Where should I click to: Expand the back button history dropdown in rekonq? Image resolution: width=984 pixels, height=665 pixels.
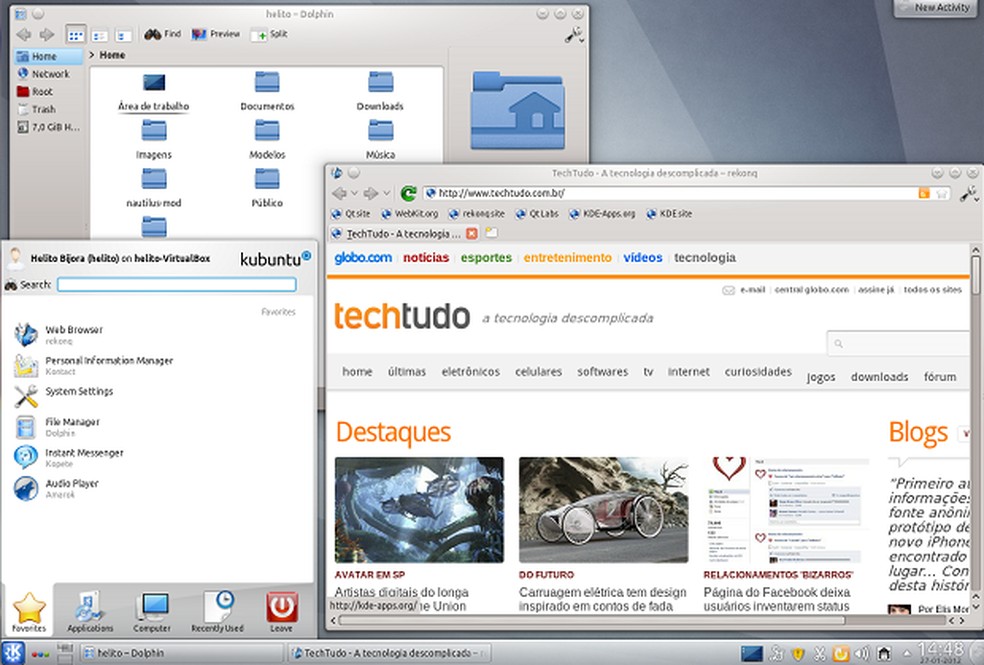(x=354, y=192)
